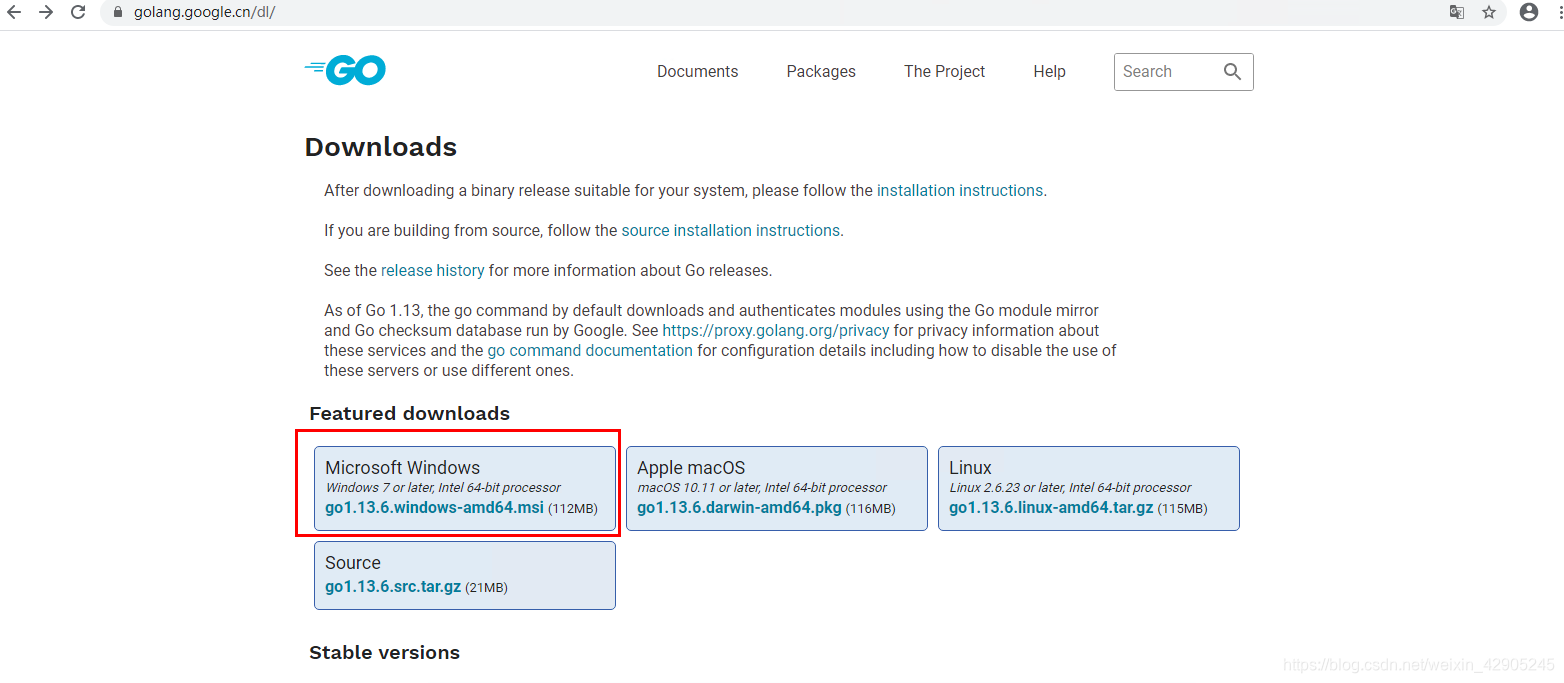Click the (116MB) size label
This screenshot has width=1564, height=683.
[871, 509]
